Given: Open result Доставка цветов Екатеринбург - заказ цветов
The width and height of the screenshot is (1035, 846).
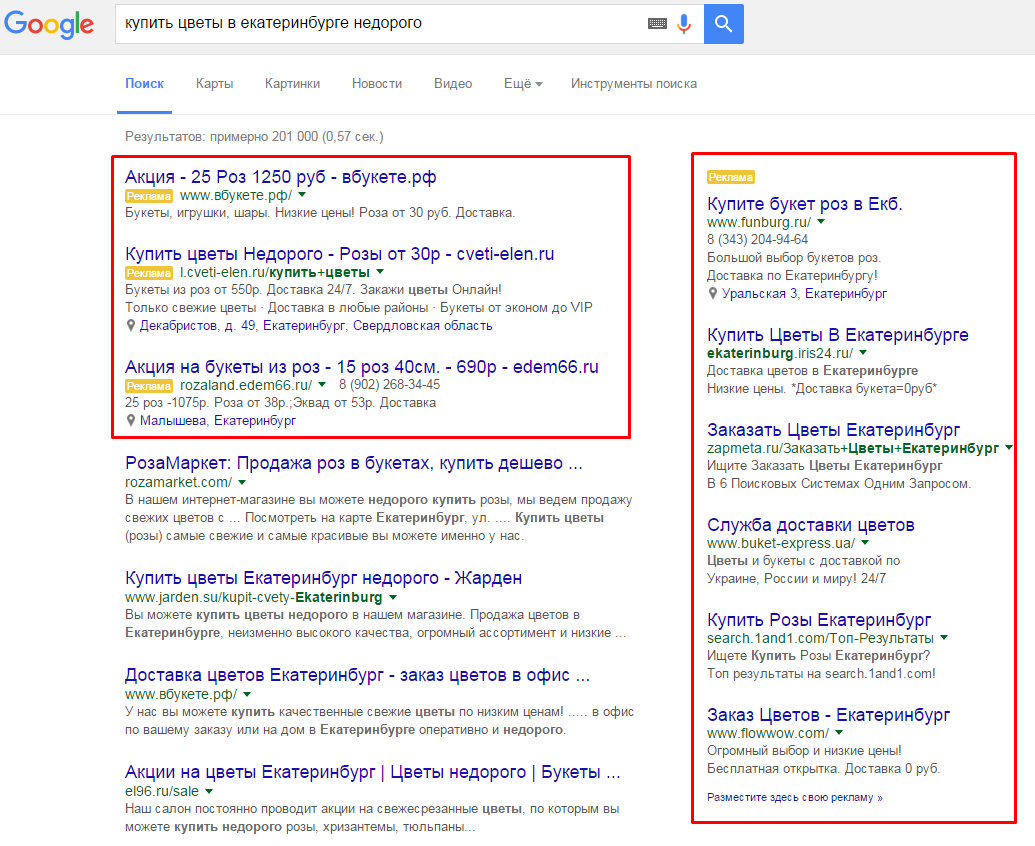Looking at the screenshot, I should (x=357, y=675).
